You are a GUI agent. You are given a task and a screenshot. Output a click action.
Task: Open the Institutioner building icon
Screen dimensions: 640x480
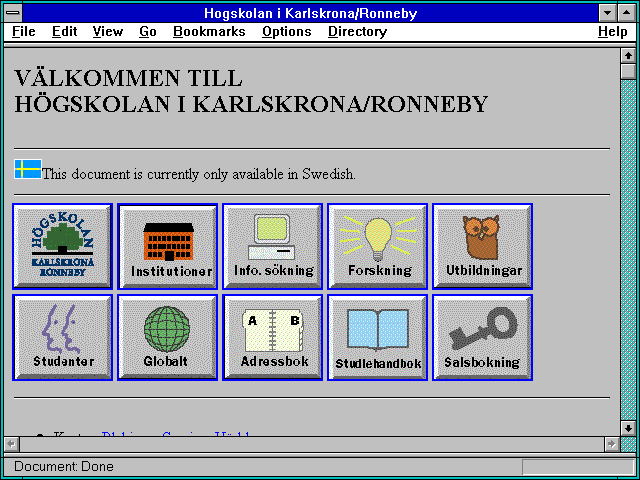pyautogui.click(x=167, y=247)
